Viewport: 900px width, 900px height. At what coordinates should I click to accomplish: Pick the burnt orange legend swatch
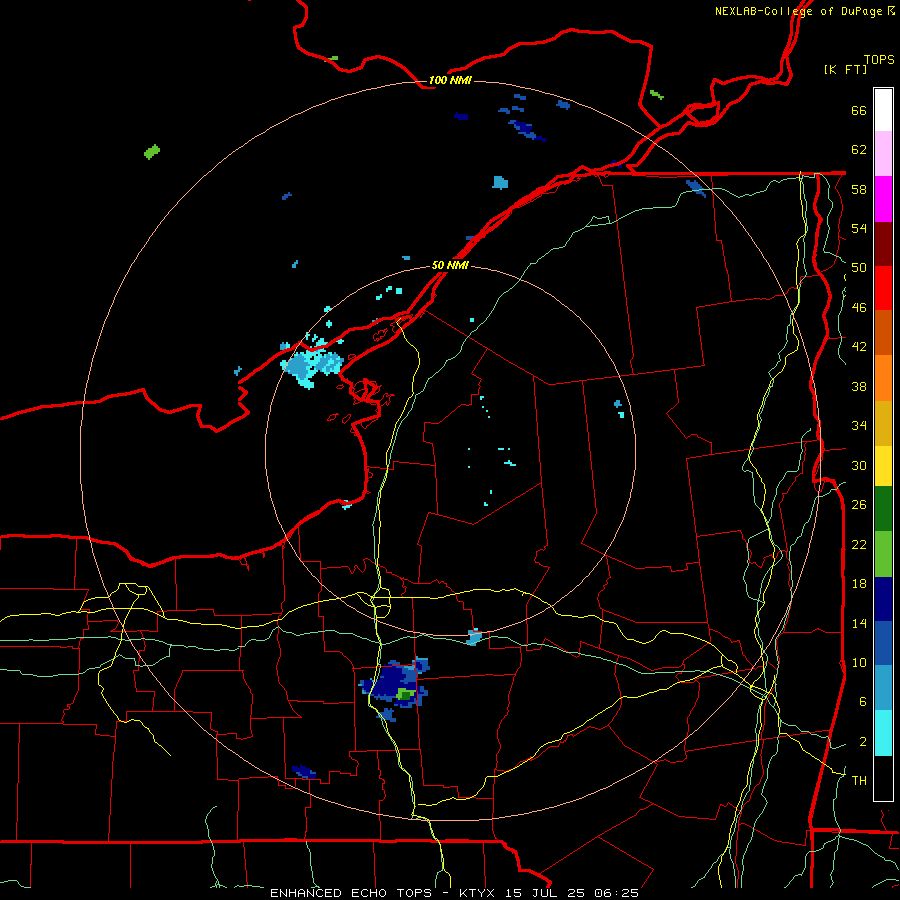point(883,332)
